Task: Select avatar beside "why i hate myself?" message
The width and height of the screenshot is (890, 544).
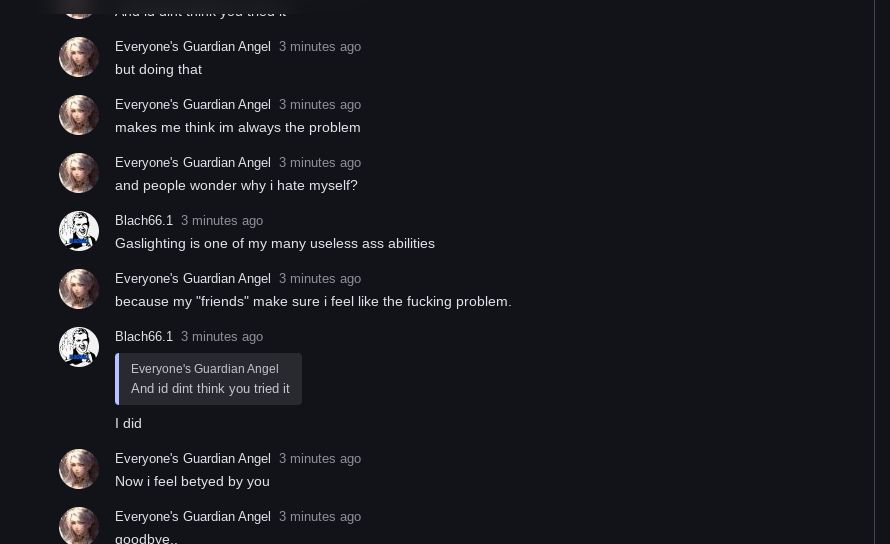Action: [x=79, y=174]
